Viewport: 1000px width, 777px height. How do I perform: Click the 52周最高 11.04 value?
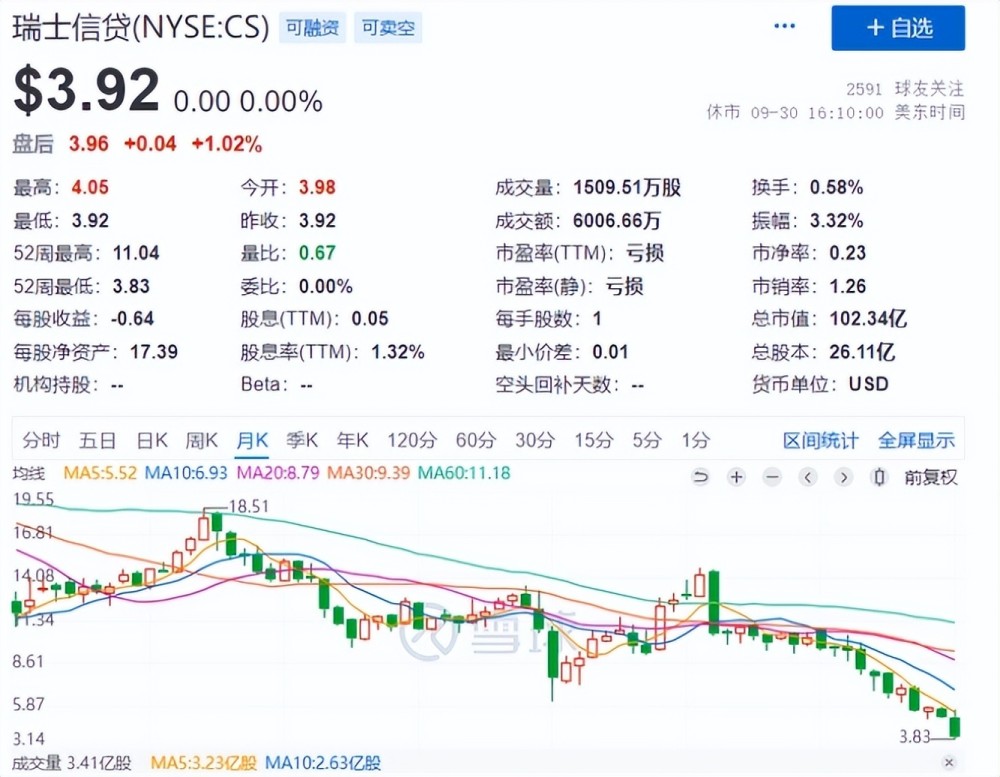tap(136, 253)
